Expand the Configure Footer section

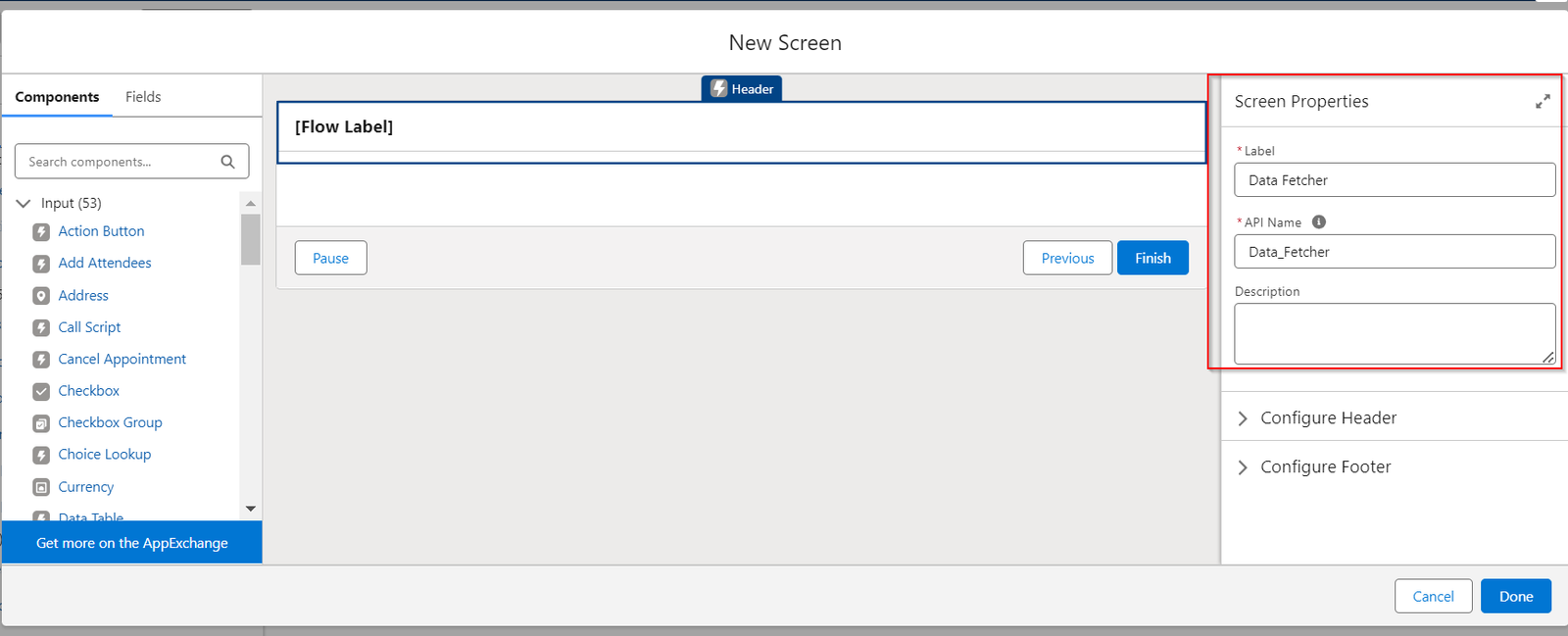[1243, 467]
